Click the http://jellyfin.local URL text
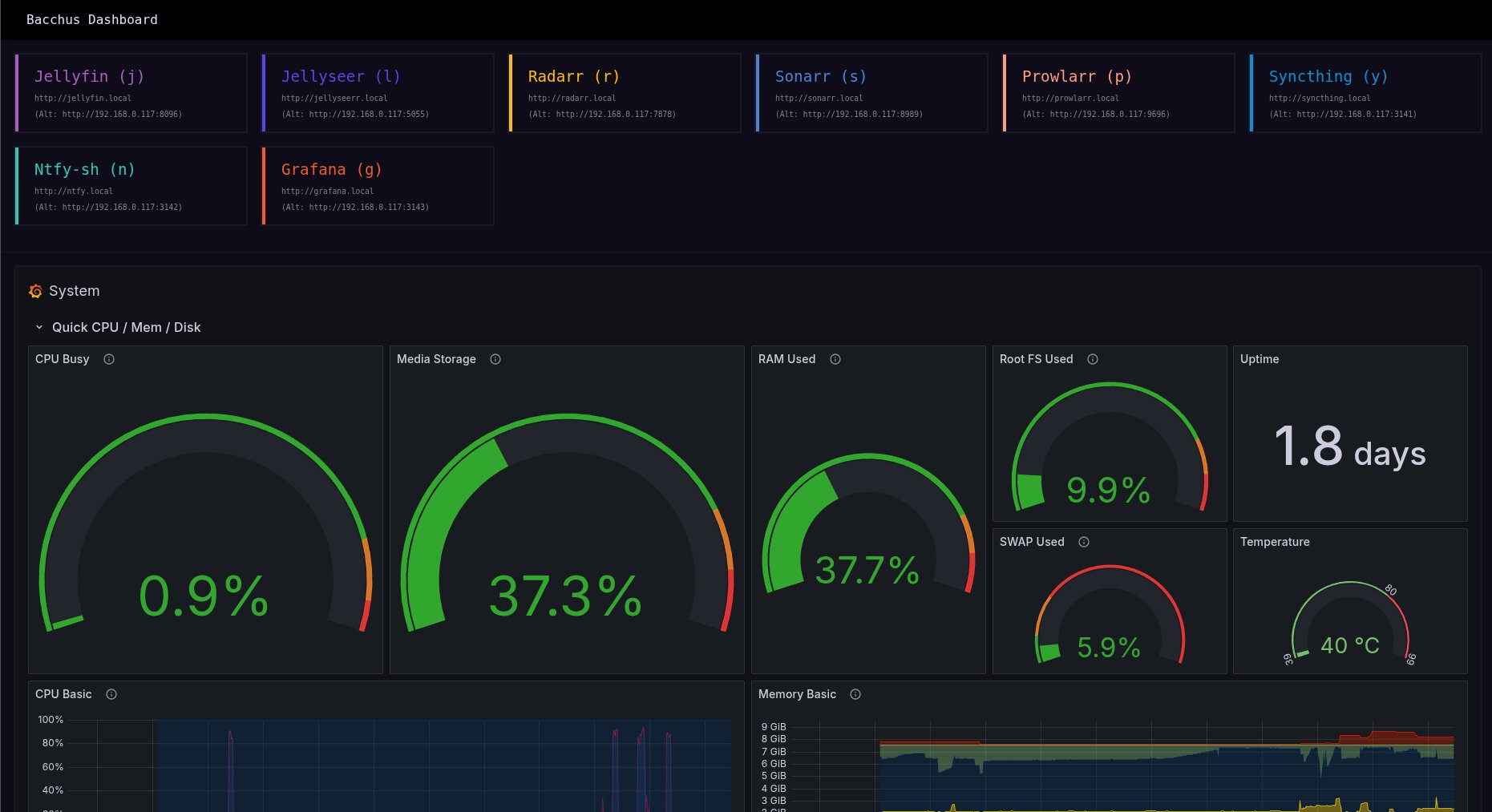1492x812 pixels. point(83,98)
